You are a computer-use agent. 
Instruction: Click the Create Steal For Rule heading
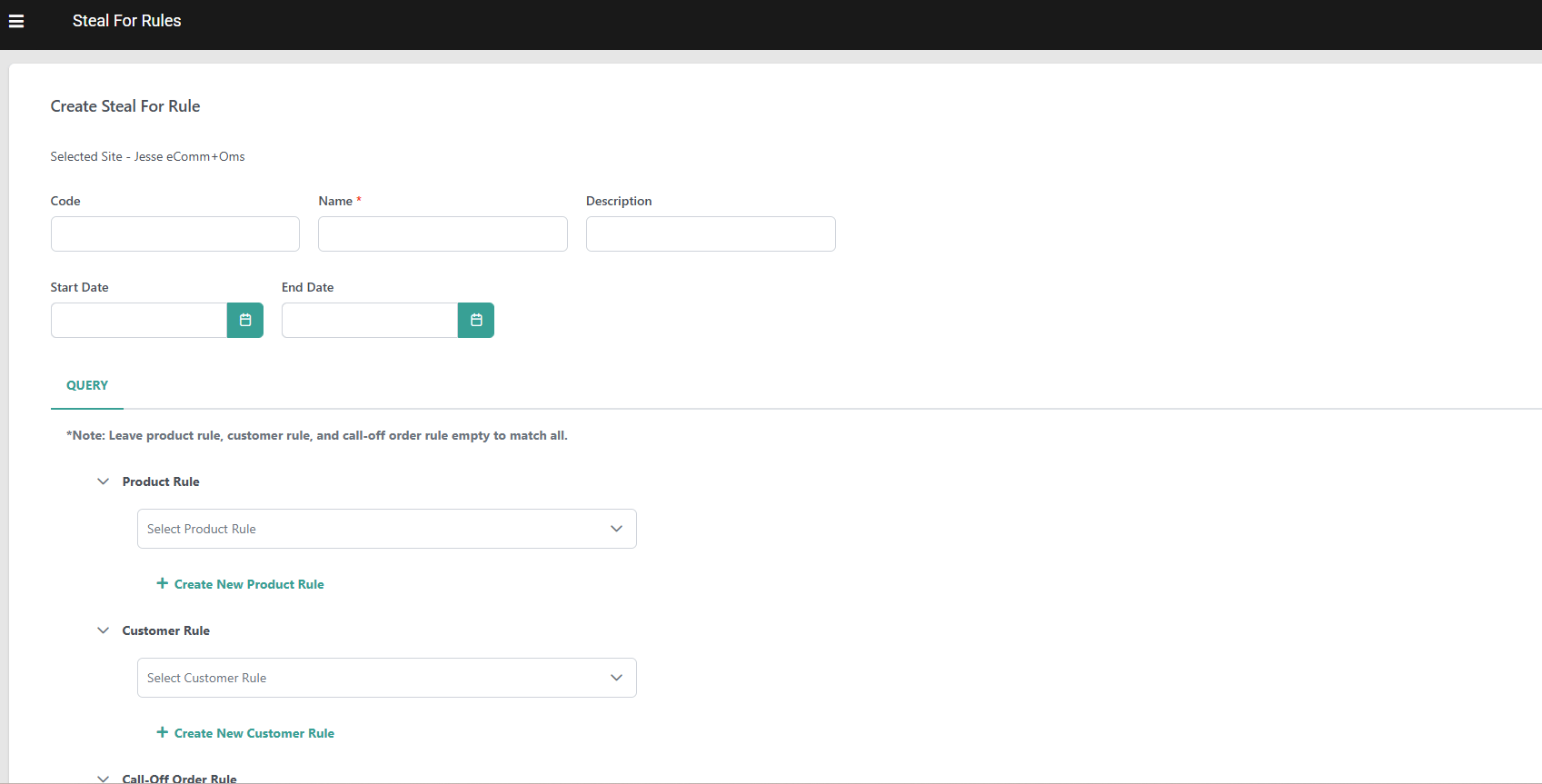coord(125,106)
